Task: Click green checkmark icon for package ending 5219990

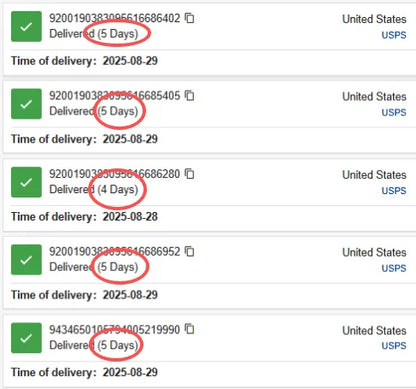Action: click(26, 338)
